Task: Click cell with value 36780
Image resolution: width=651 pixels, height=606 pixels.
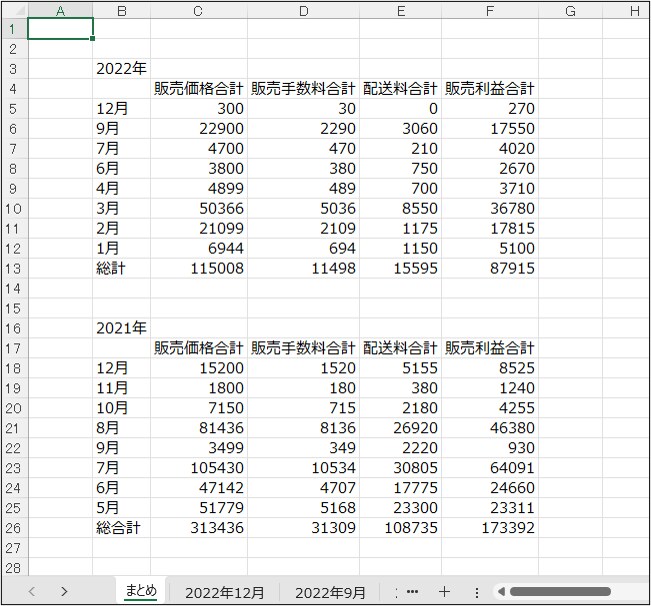Action: pos(490,208)
